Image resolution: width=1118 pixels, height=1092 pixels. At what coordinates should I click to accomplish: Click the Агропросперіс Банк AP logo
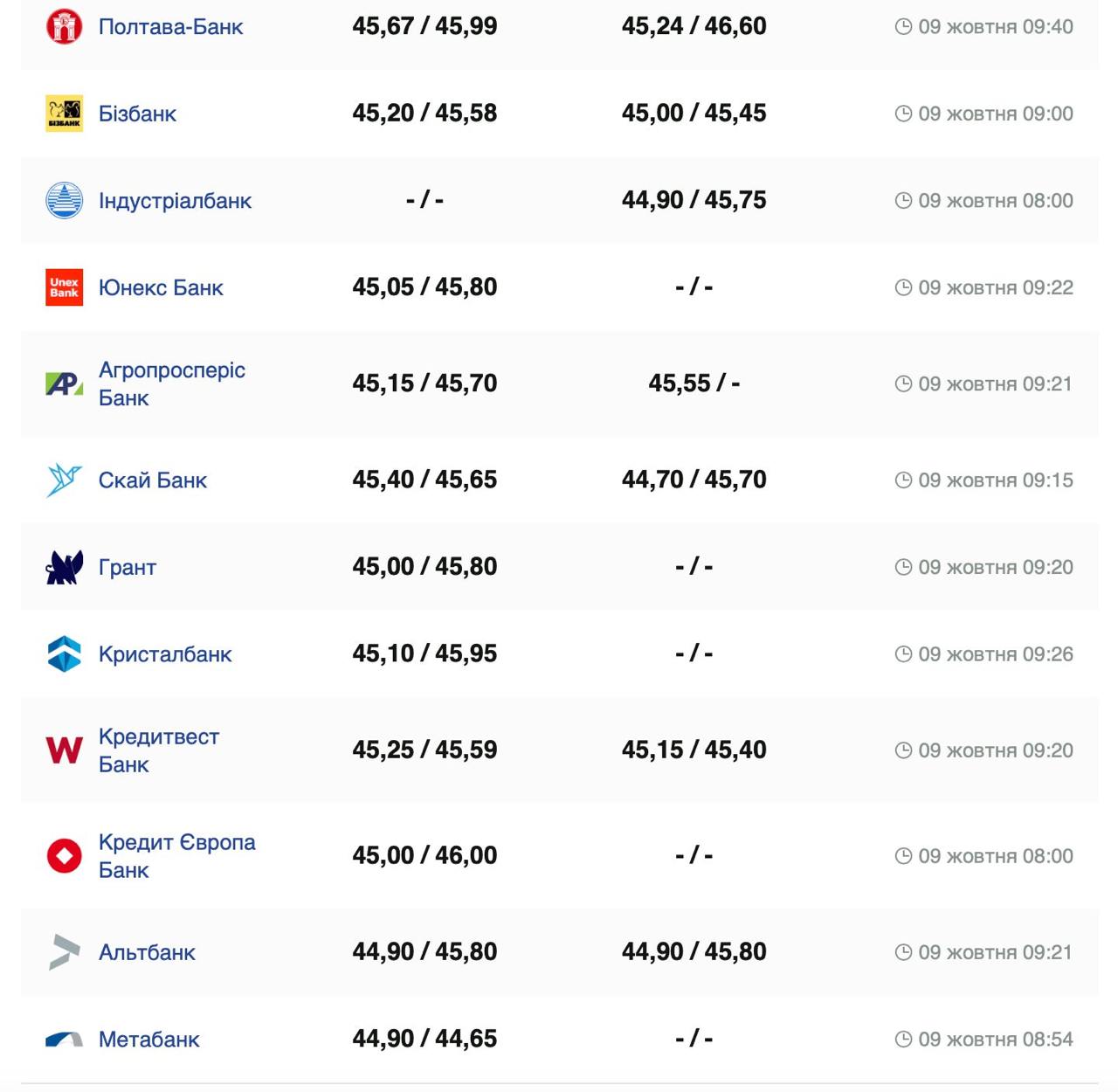(64, 384)
